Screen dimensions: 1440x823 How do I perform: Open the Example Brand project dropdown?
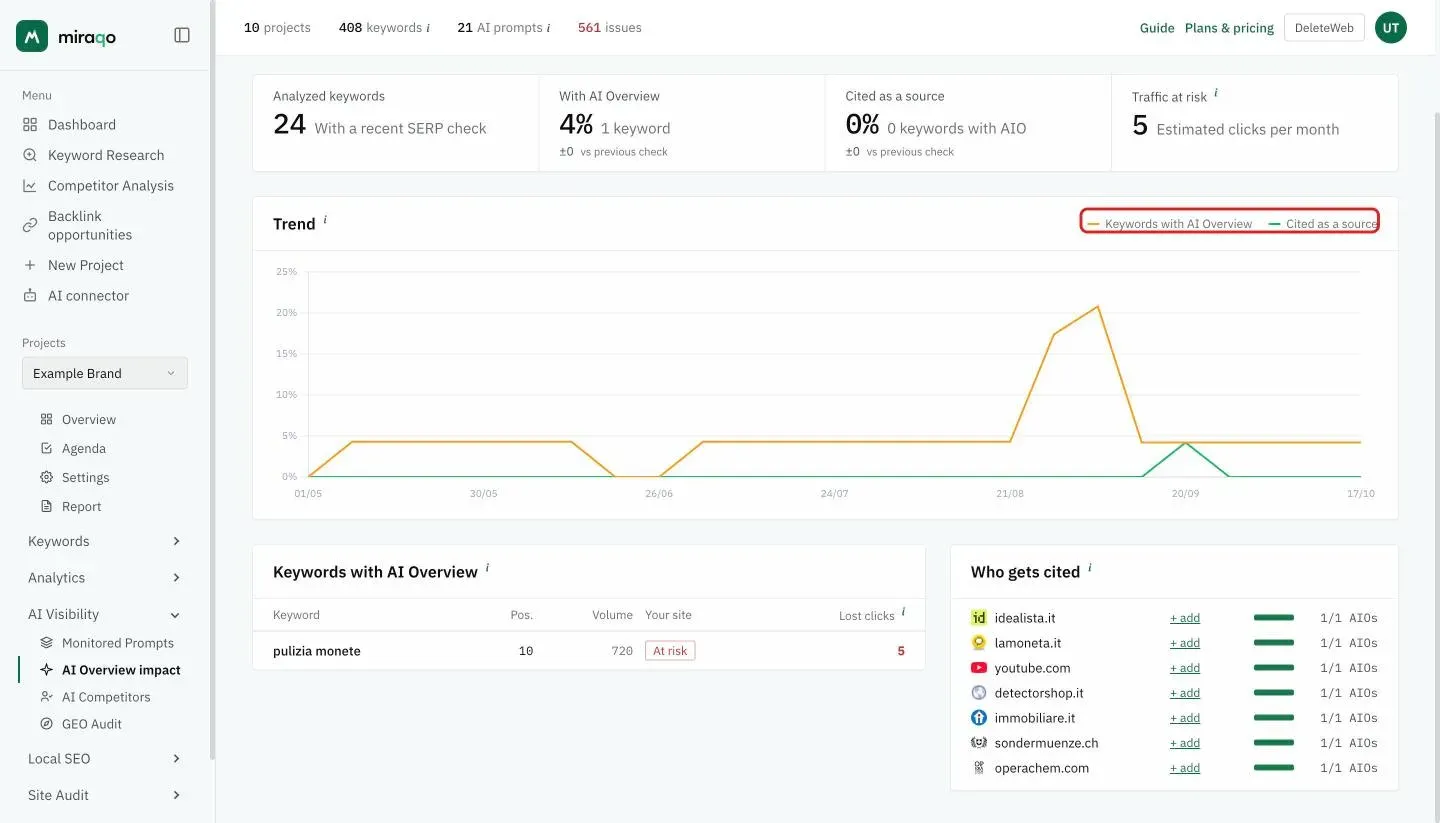(x=105, y=373)
